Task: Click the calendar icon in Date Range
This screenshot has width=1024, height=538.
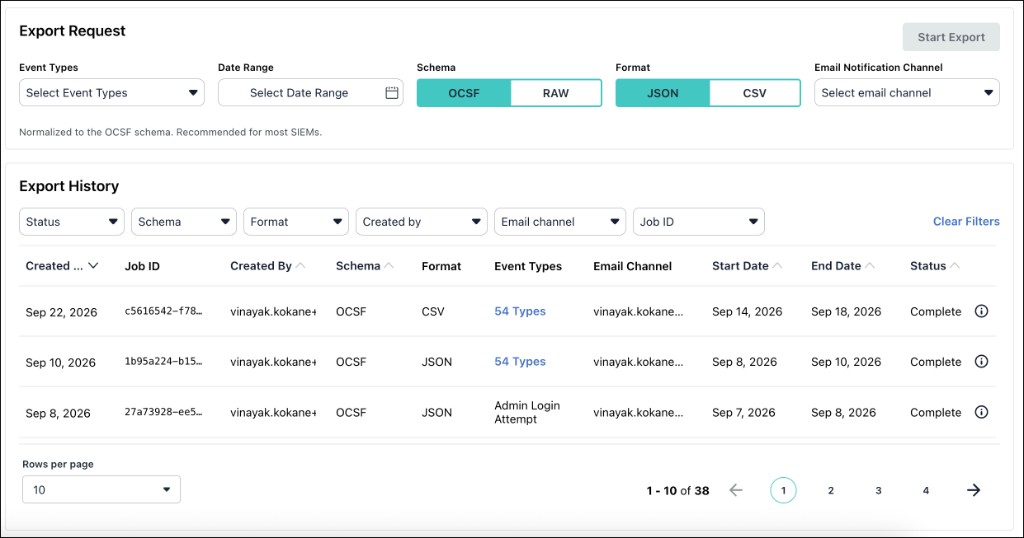Action: (x=391, y=93)
